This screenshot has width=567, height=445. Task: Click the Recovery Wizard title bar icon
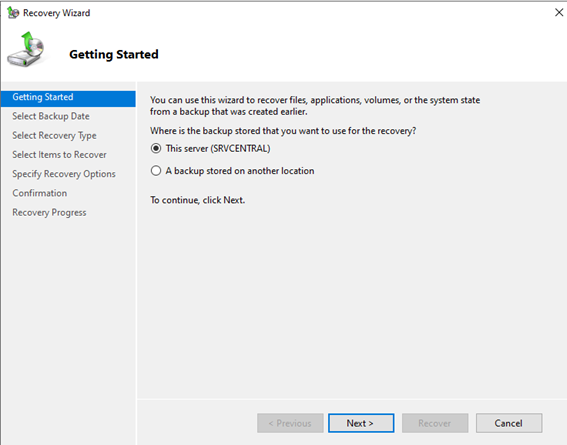13,13
